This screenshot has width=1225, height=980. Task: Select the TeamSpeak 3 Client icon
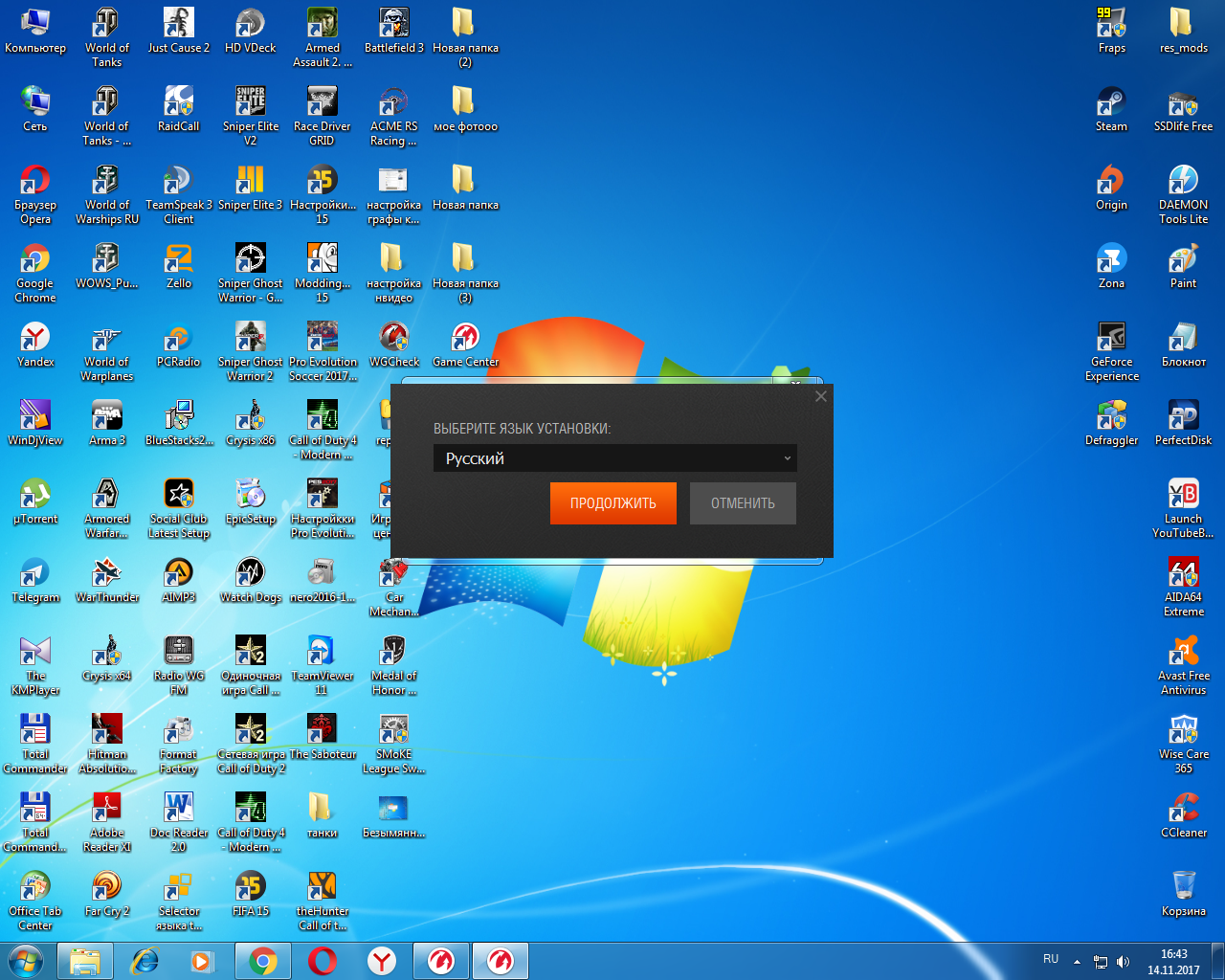click(179, 194)
